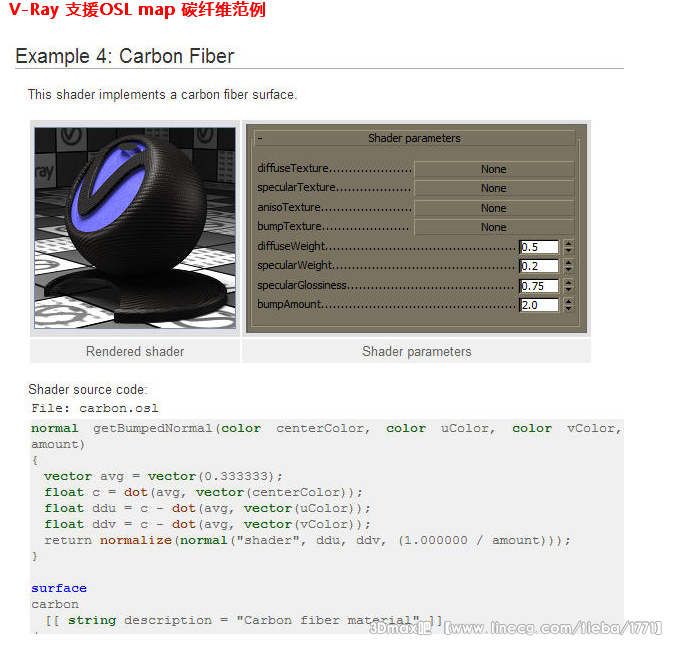Open the diffuseTexture None map button

tap(494, 169)
